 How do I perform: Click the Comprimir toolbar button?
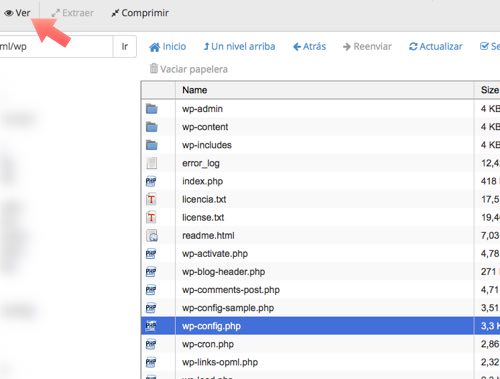tap(140, 13)
